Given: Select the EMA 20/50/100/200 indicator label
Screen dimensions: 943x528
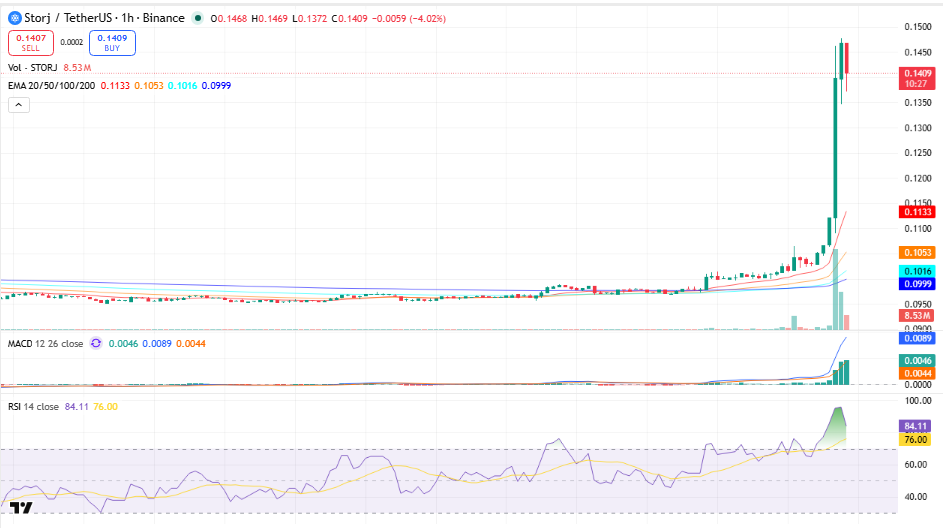Looking at the screenshot, I should [x=51, y=85].
